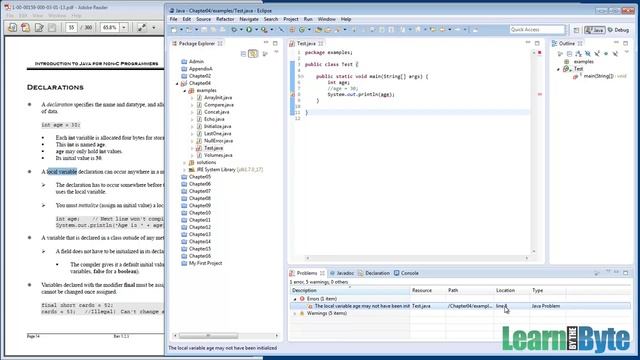640x360 pixels.
Task: Click the New file icon in Eclipse toolbar
Action: [x=174, y=29]
